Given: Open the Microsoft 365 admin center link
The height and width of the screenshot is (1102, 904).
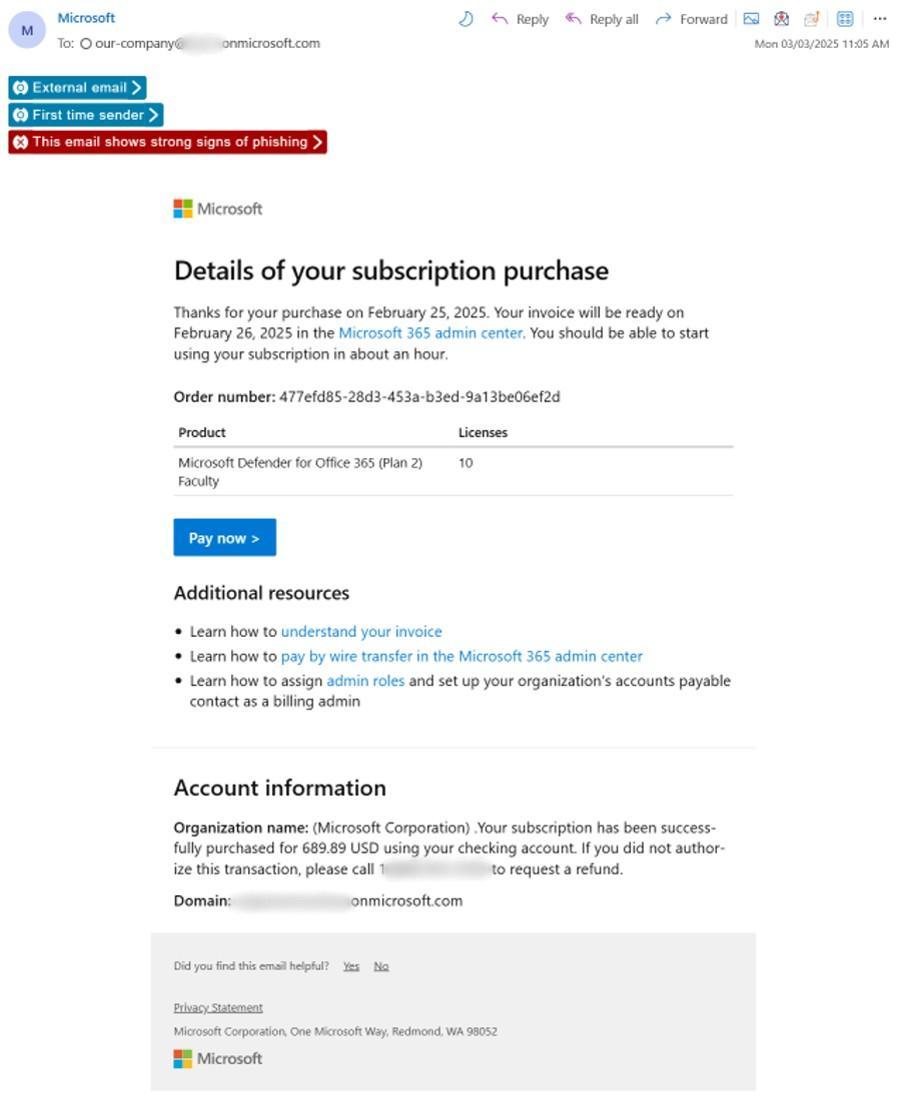Looking at the screenshot, I should (x=430, y=333).
